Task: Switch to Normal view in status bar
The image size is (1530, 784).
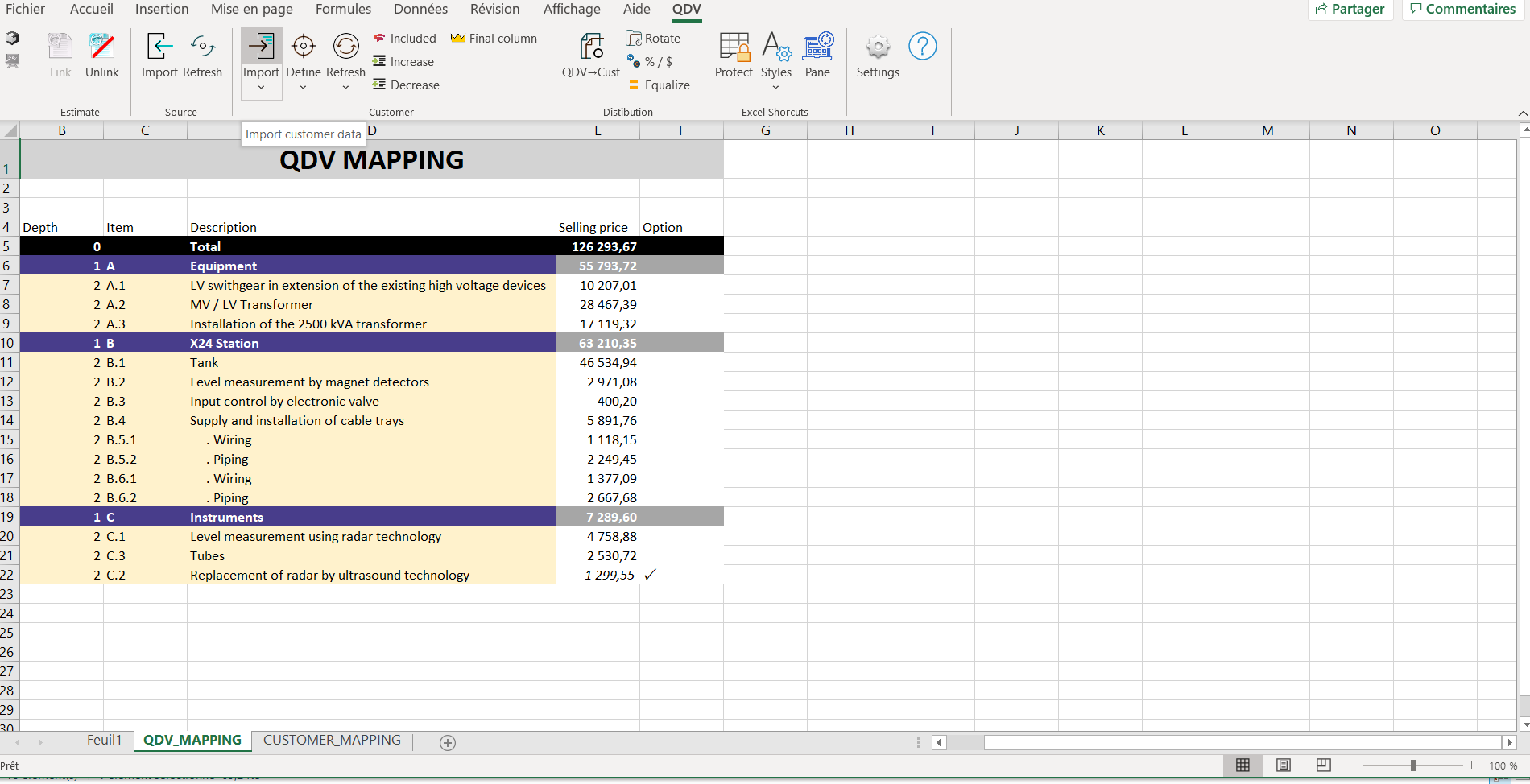Action: coord(1243,765)
